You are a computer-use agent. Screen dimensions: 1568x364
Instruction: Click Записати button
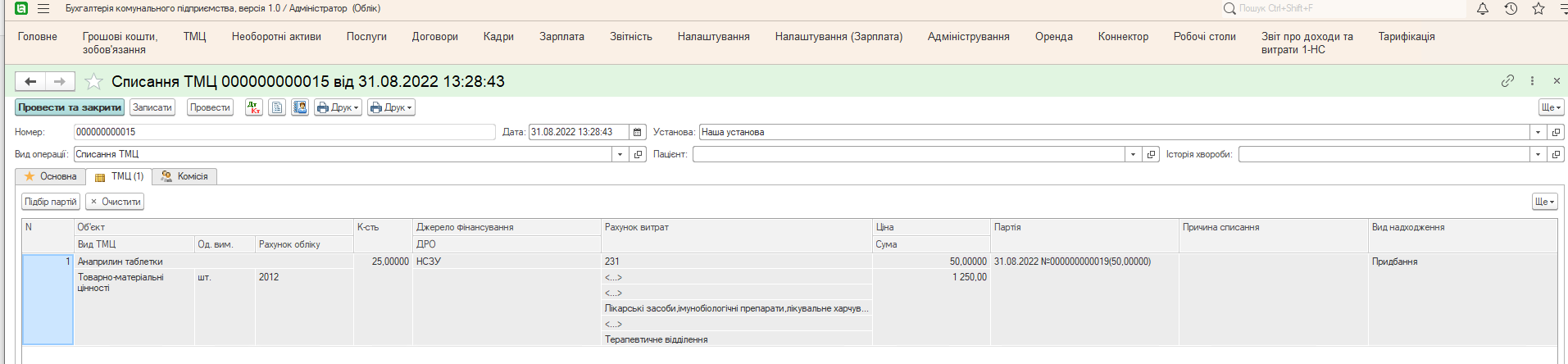152,107
